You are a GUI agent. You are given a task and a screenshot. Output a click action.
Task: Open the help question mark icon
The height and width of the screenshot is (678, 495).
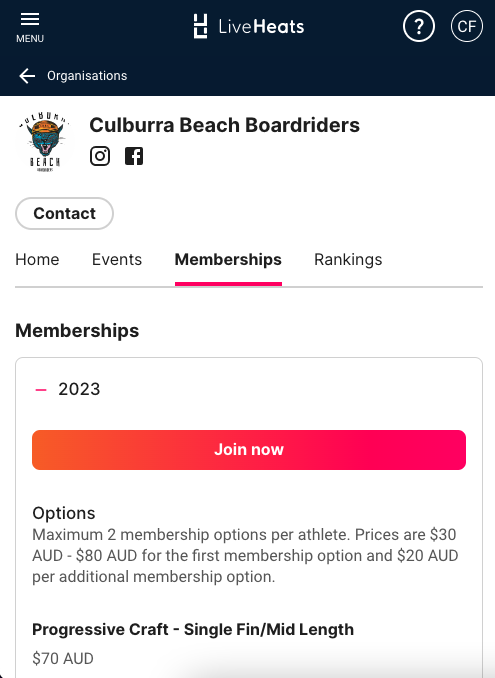[418, 26]
